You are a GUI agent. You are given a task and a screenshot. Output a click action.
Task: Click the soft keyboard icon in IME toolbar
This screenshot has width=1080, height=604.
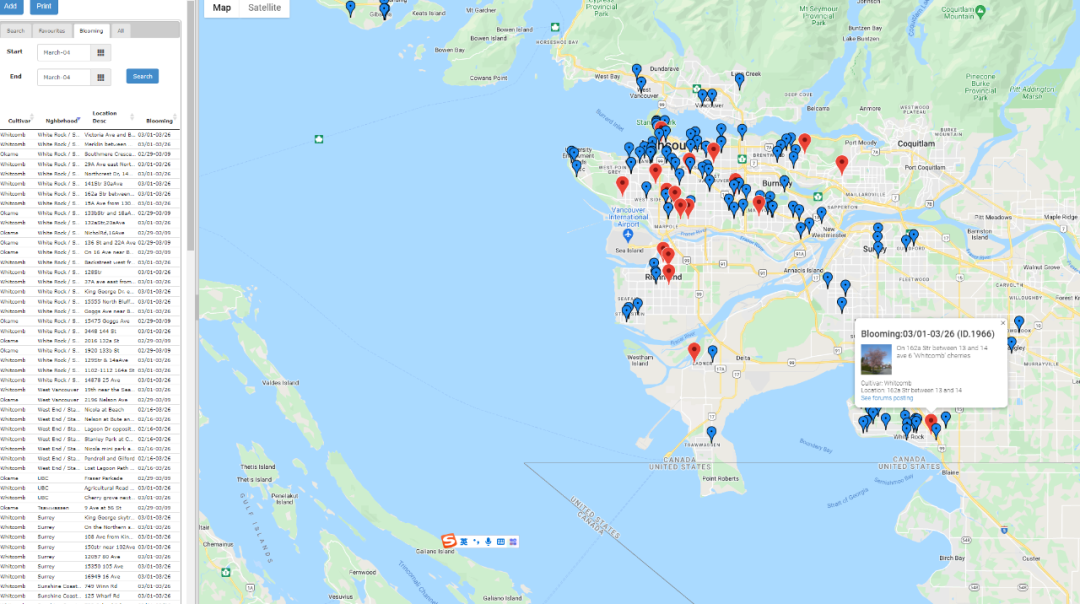[500, 541]
